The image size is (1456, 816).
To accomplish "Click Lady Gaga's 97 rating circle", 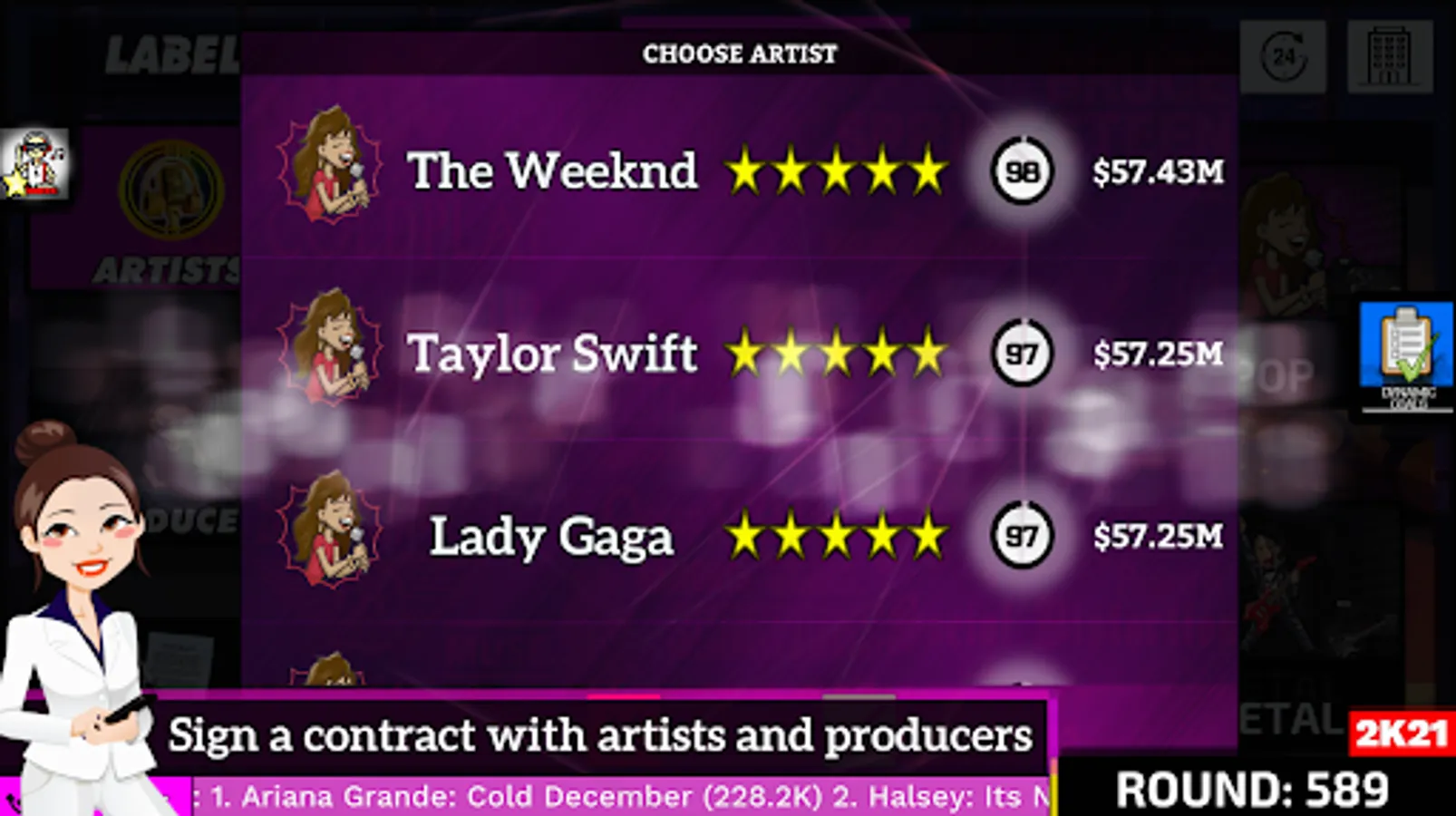I will coord(1022,535).
